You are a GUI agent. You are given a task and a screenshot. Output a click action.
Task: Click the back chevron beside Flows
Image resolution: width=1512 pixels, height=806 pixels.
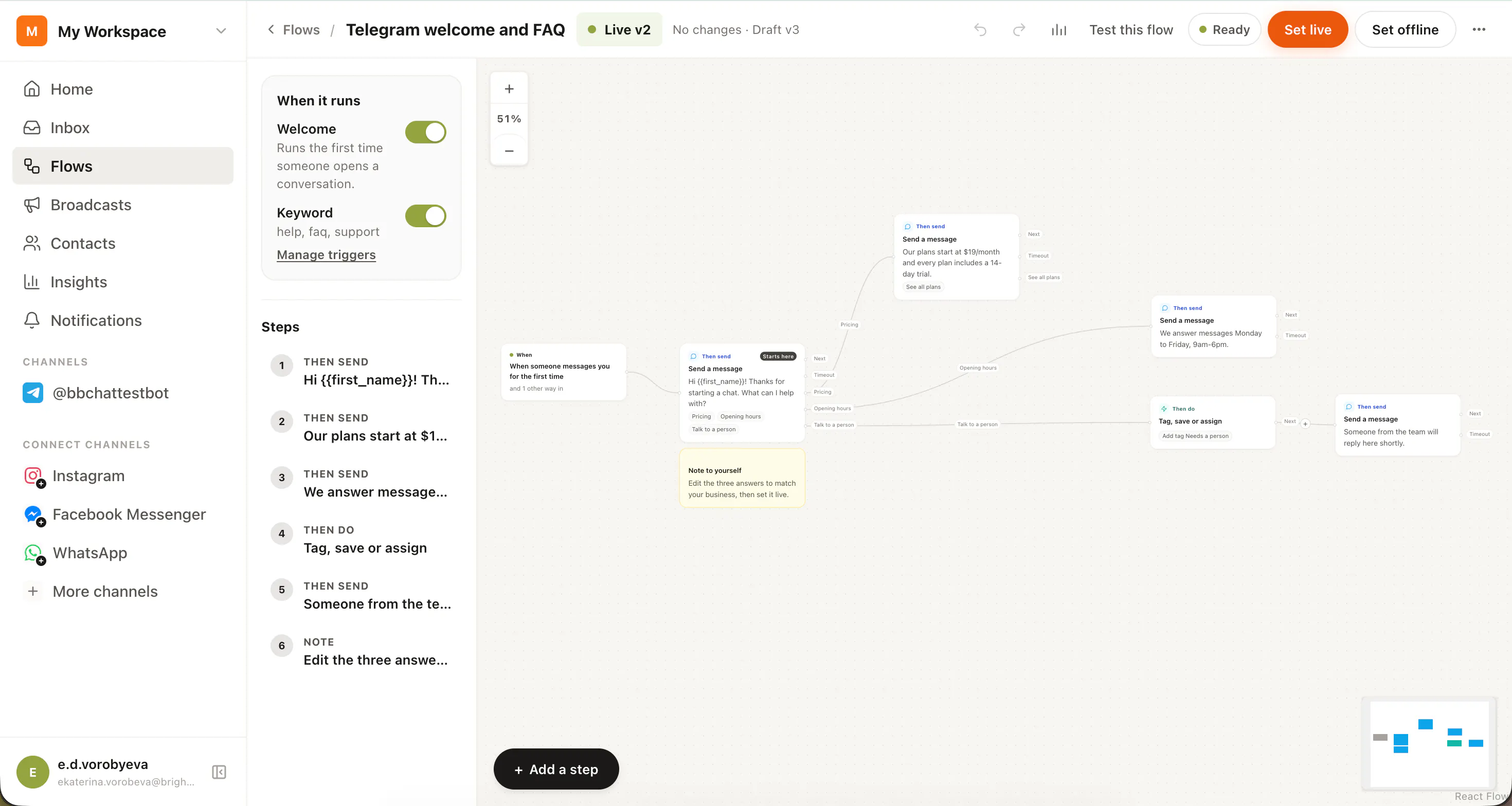coord(271,29)
